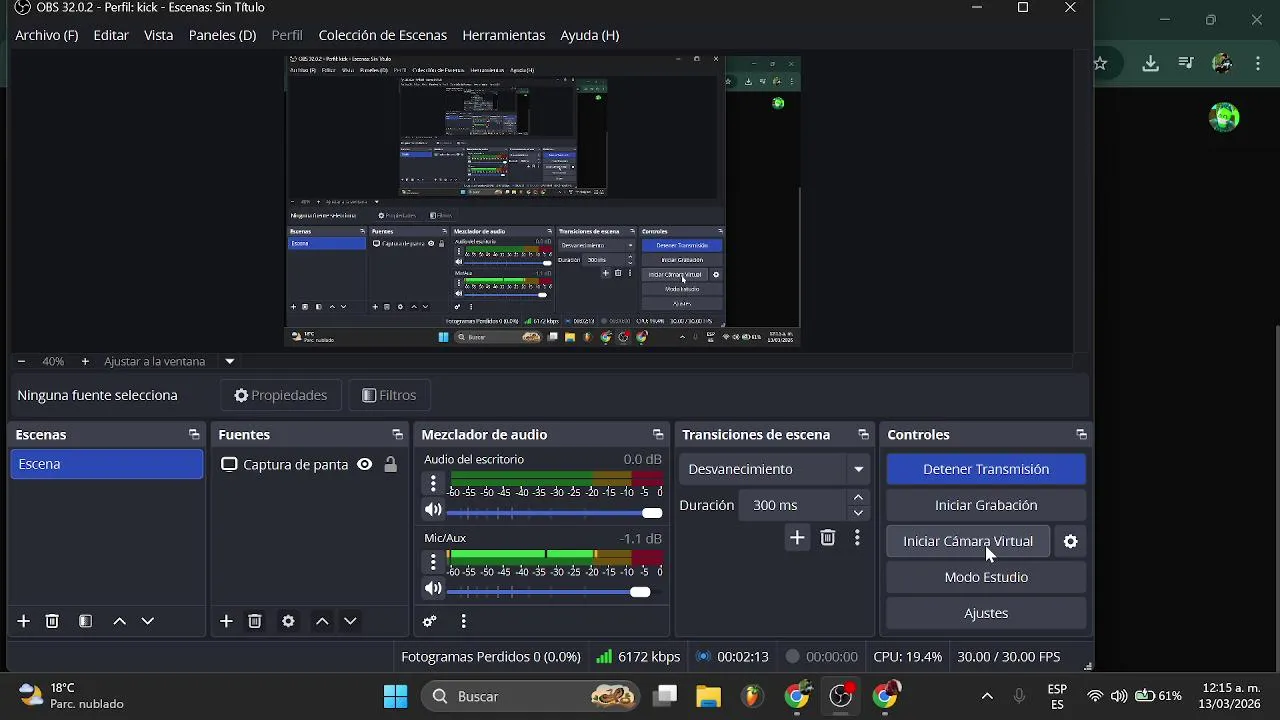This screenshot has height=720, width=1280.
Task: Click Detener Transmisión button
Action: click(x=986, y=469)
